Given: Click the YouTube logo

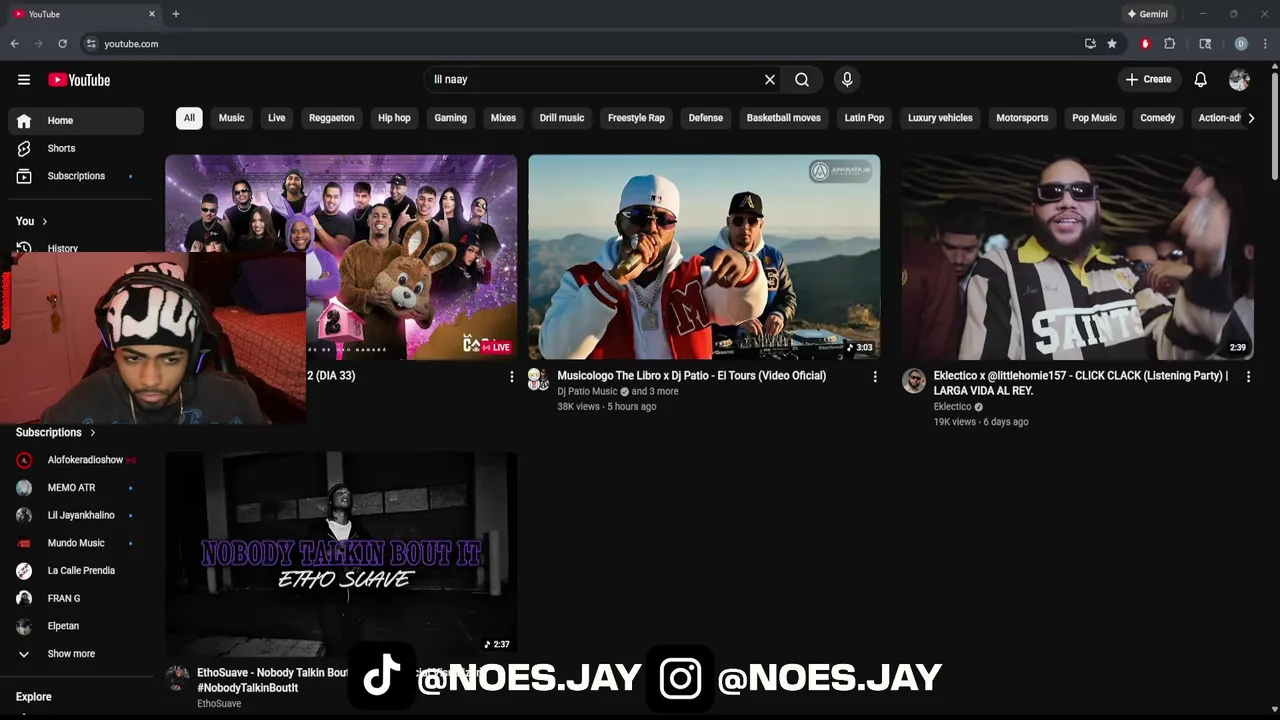Looking at the screenshot, I should pyautogui.click(x=79, y=80).
